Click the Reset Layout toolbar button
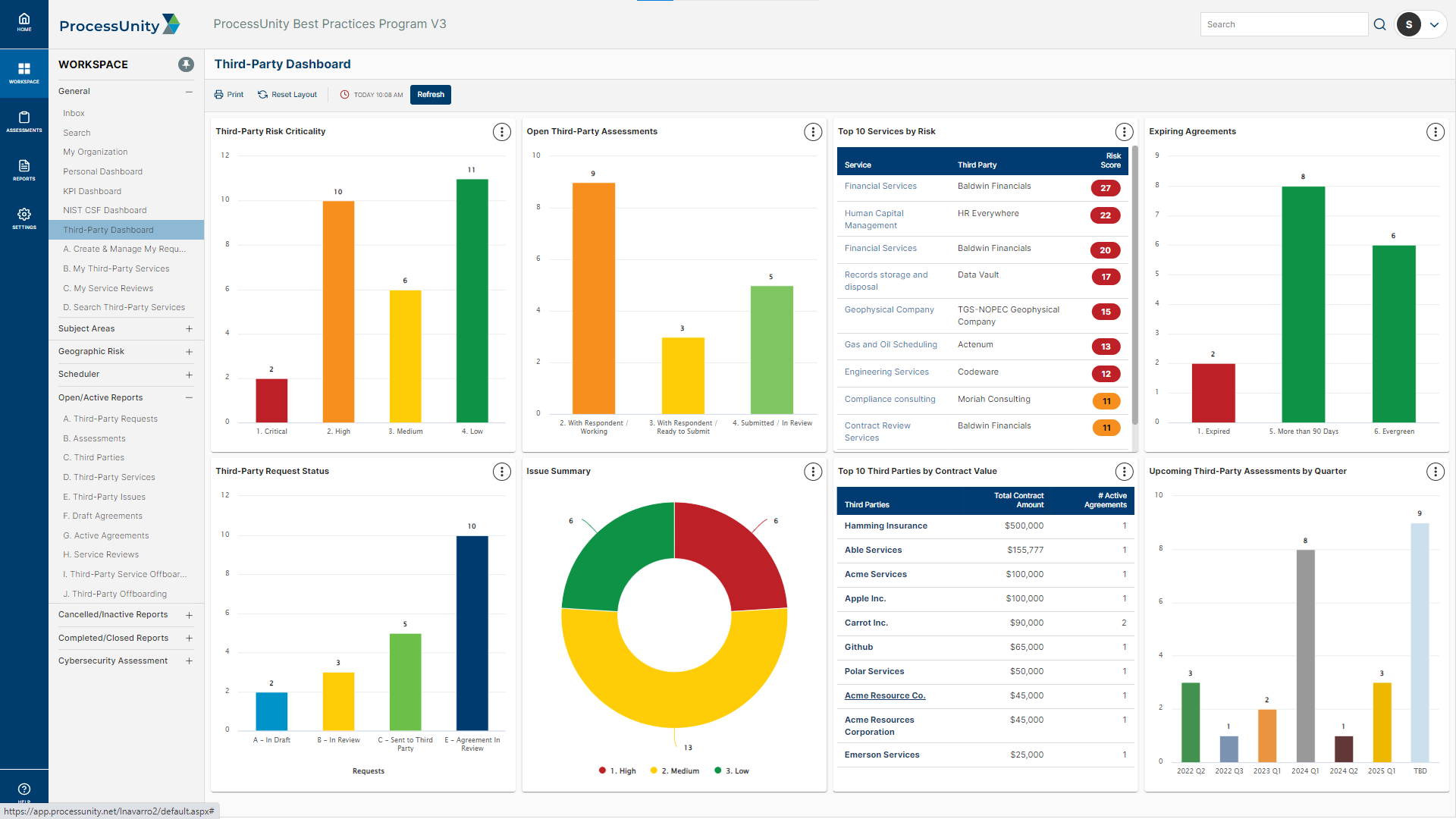Screen dimensions: 1456x819 [287, 95]
